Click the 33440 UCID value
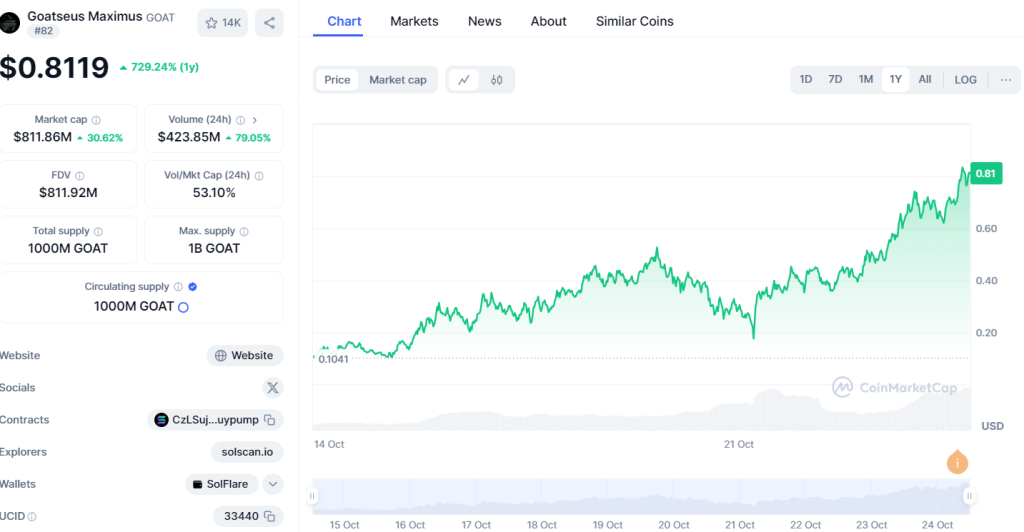This screenshot has height=532, width=1024. pyautogui.click(x=241, y=516)
